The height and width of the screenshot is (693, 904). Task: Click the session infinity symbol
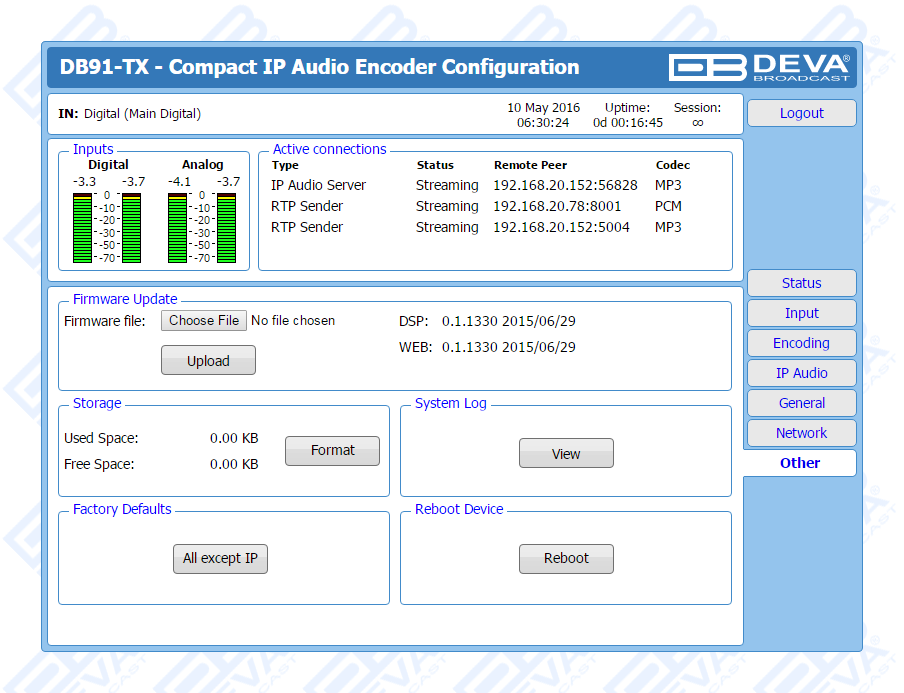pos(697,123)
